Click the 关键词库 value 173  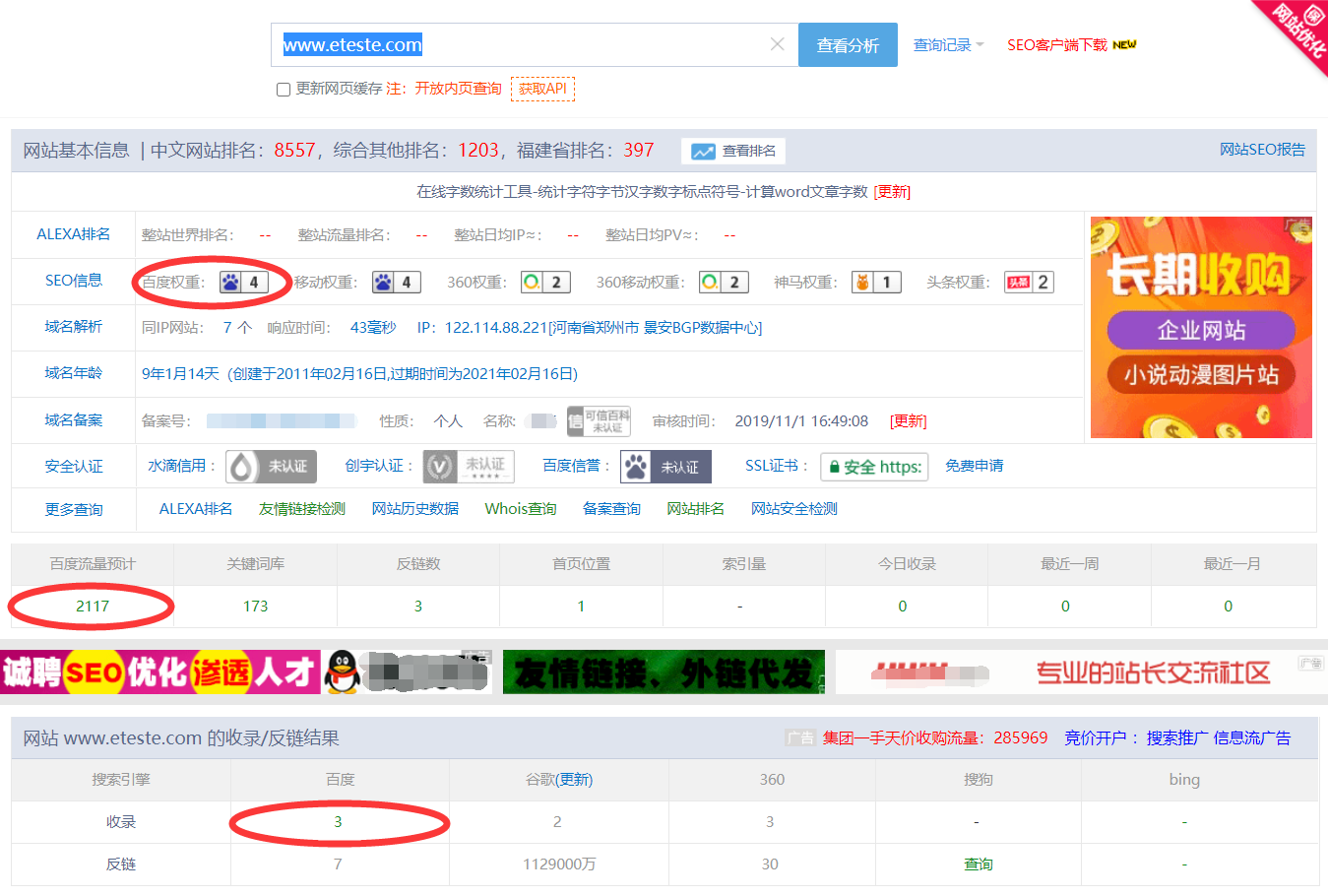(x=256, y=607)
